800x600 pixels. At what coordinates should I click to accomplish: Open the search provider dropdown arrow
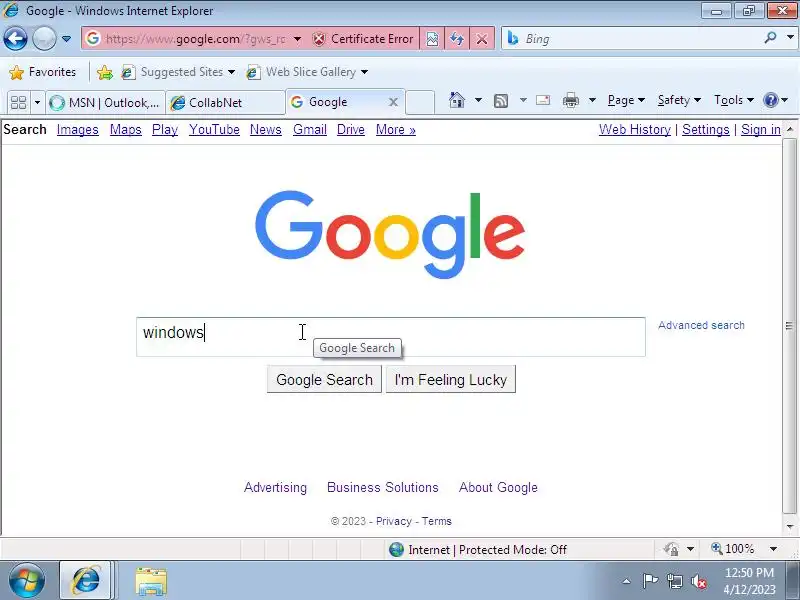[x=790, y=38]
